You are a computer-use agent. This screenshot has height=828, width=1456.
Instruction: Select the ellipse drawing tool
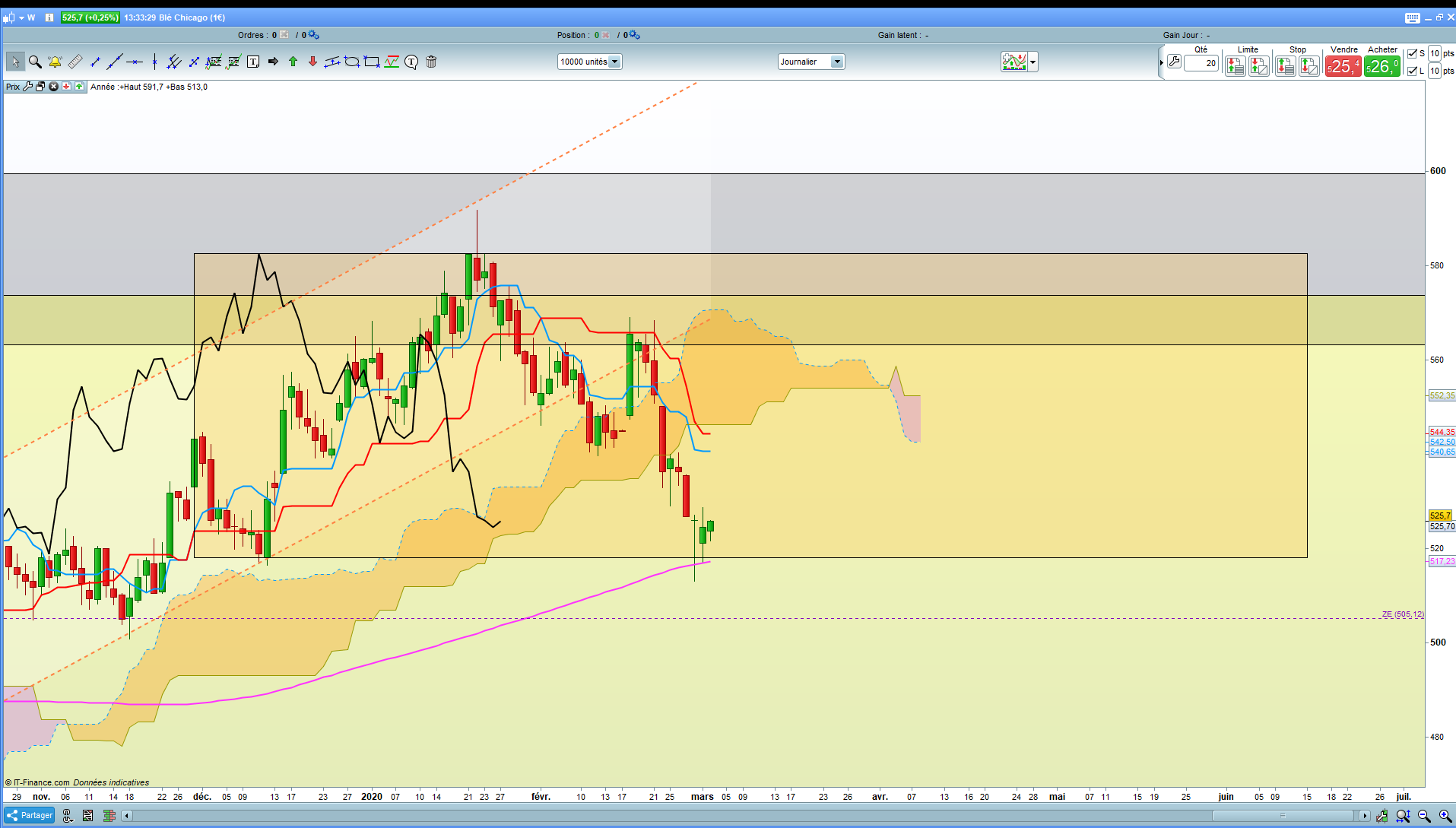[x=352, y=62]
